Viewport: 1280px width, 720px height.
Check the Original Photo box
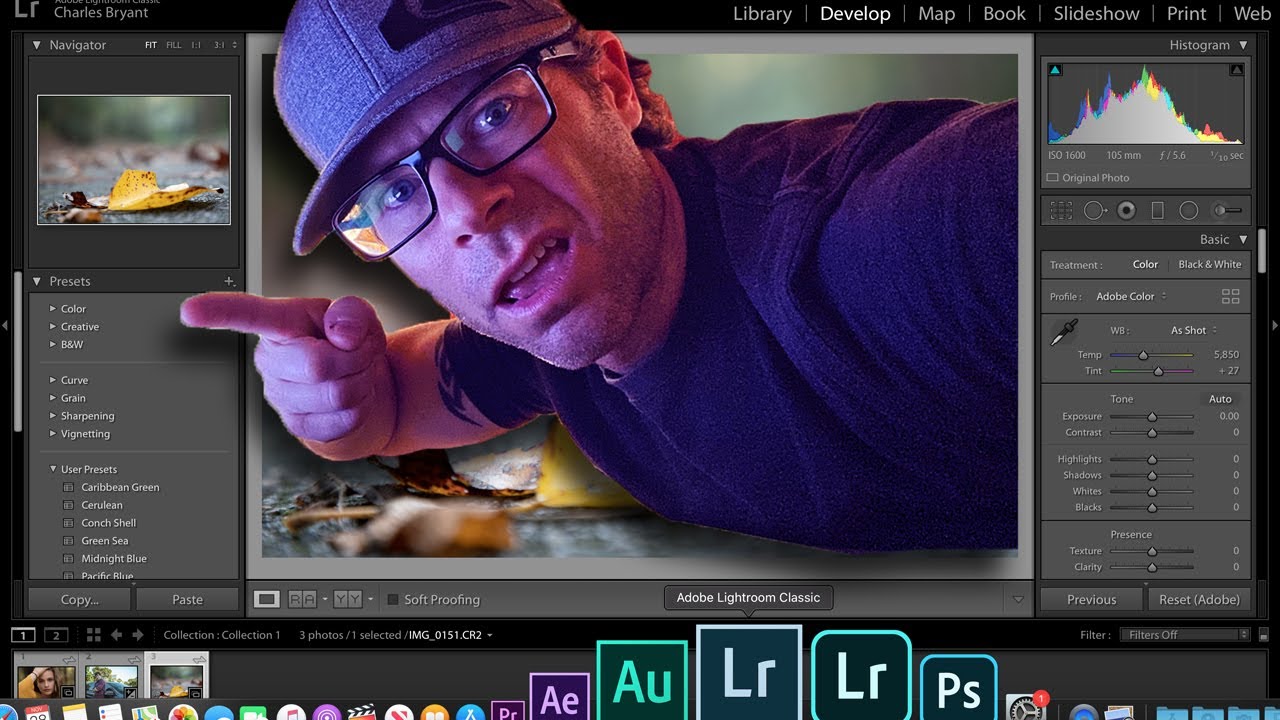coord(1052,178)
